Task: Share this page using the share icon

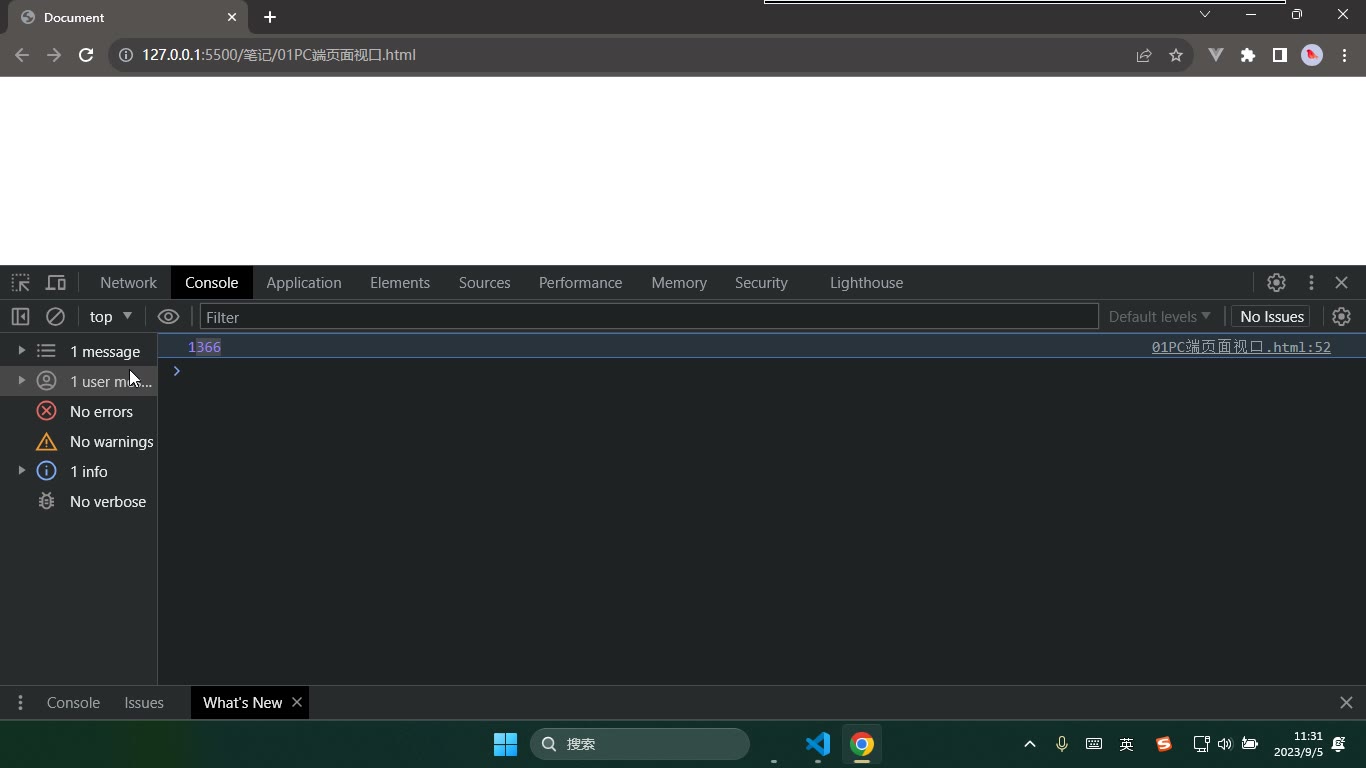Action: [x=1144, y=55]
